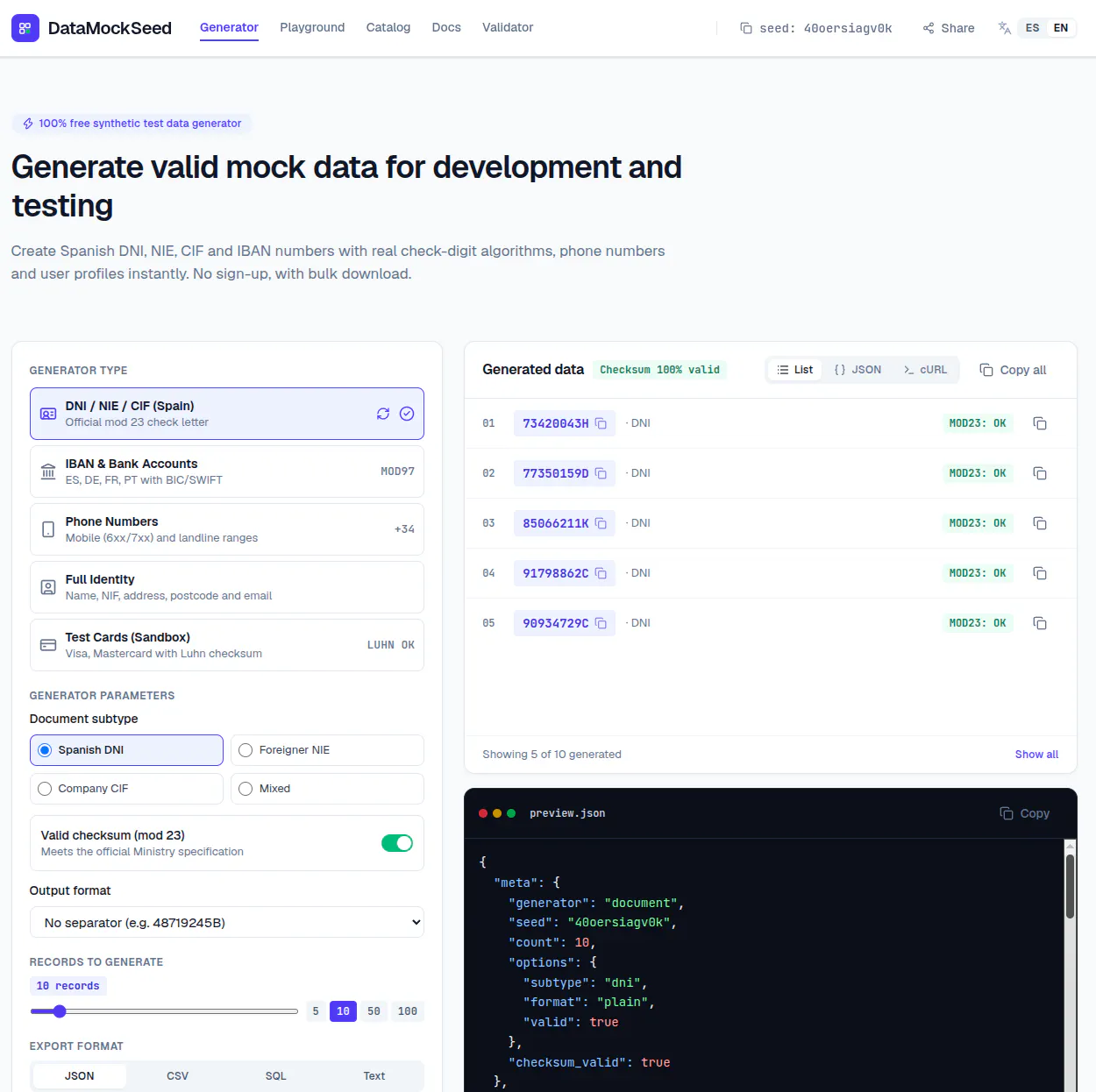This screenshot has width=1096, height=1092.
Task: Copy row 04 with the right-side icon
Action: click(x=1040, y=573)
